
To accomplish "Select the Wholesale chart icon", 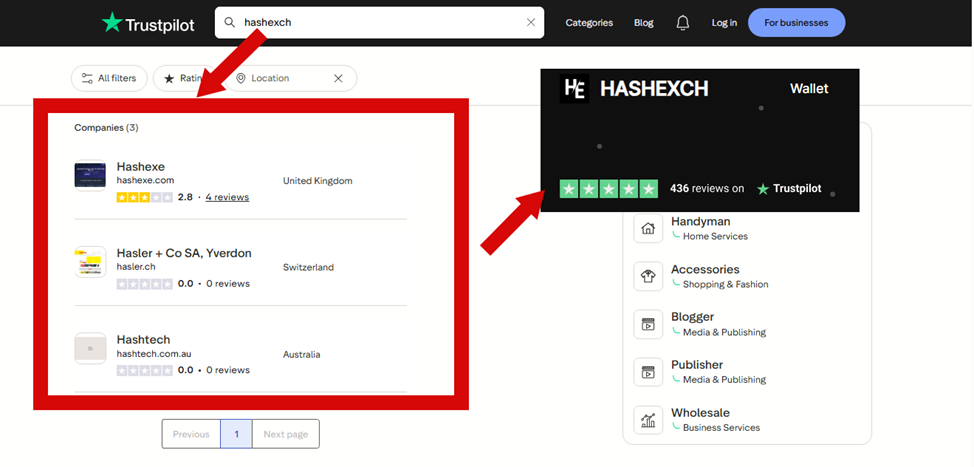I will [x=648, y=420].
